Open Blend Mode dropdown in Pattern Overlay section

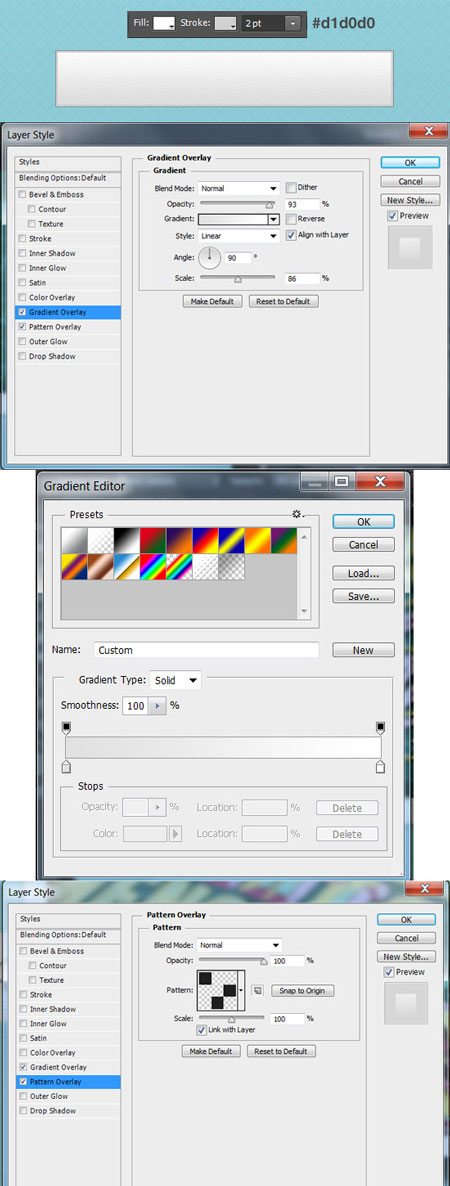[239, 945]
